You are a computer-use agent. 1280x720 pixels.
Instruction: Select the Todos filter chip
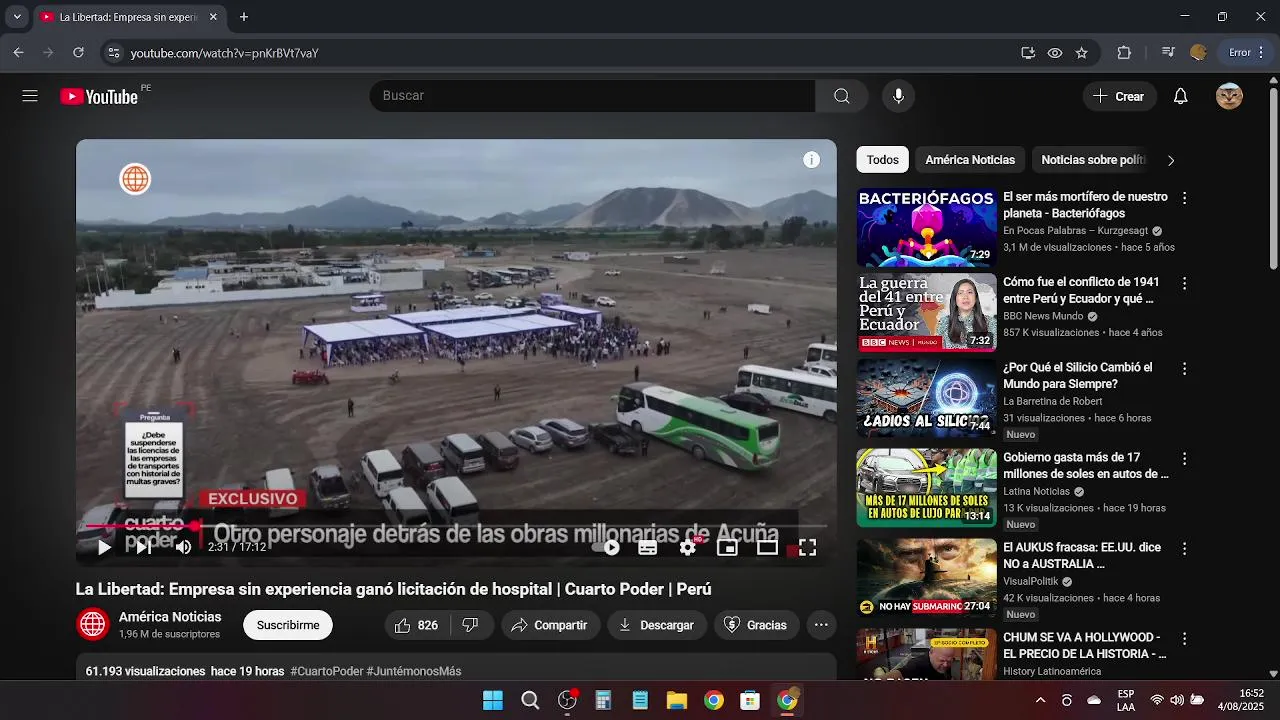pyautogui.click(x=882, y=160)
